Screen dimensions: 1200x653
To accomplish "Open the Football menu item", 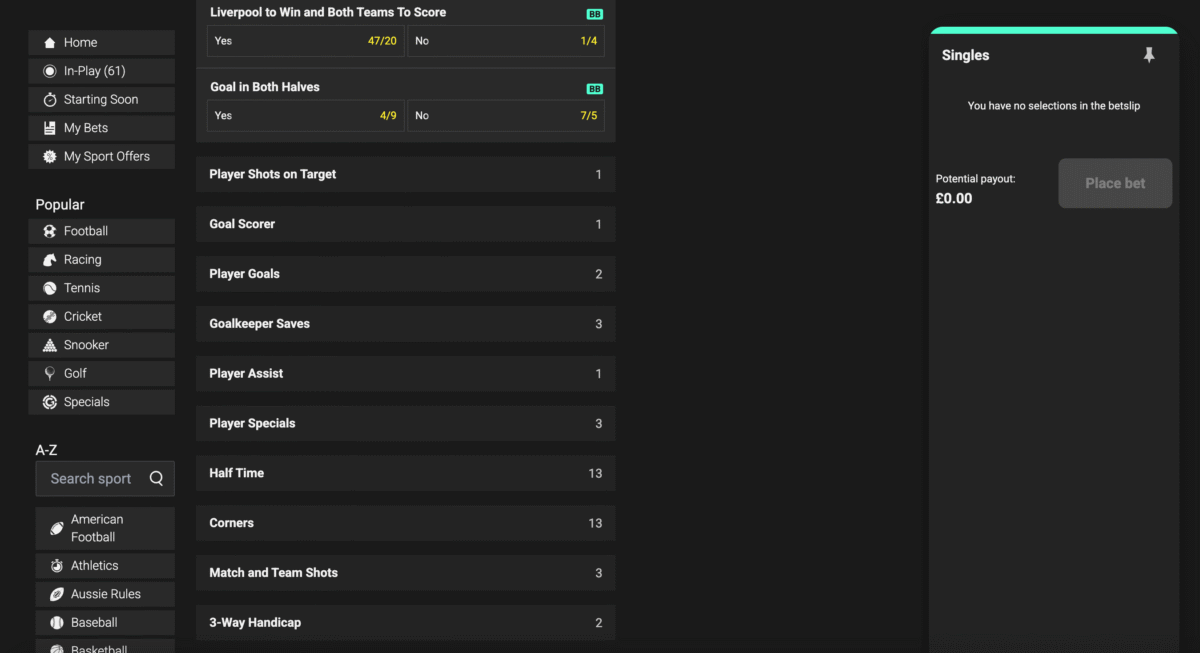I will (x=101, y=231).
